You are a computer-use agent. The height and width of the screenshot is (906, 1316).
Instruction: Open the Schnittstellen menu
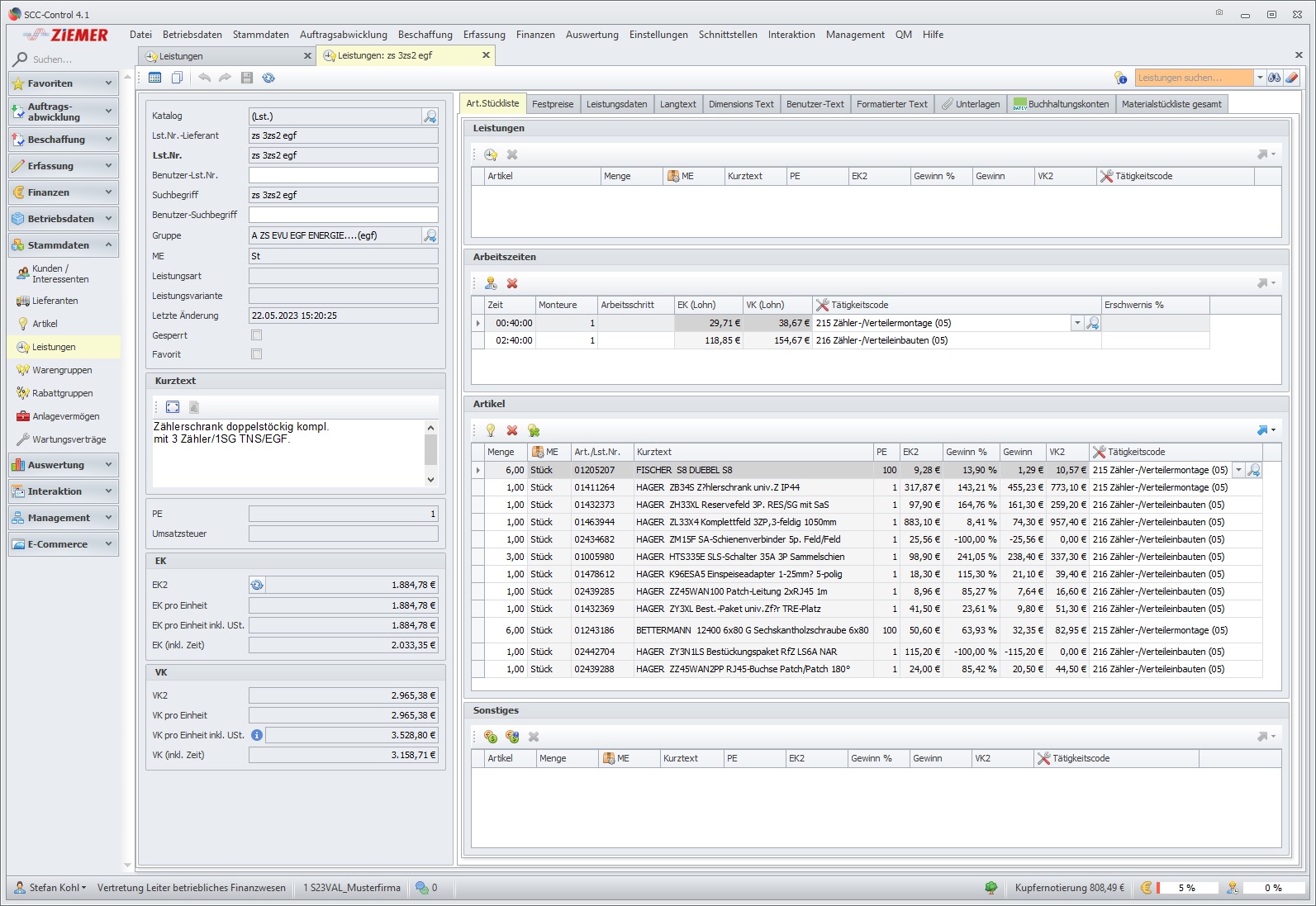(727, 35)
